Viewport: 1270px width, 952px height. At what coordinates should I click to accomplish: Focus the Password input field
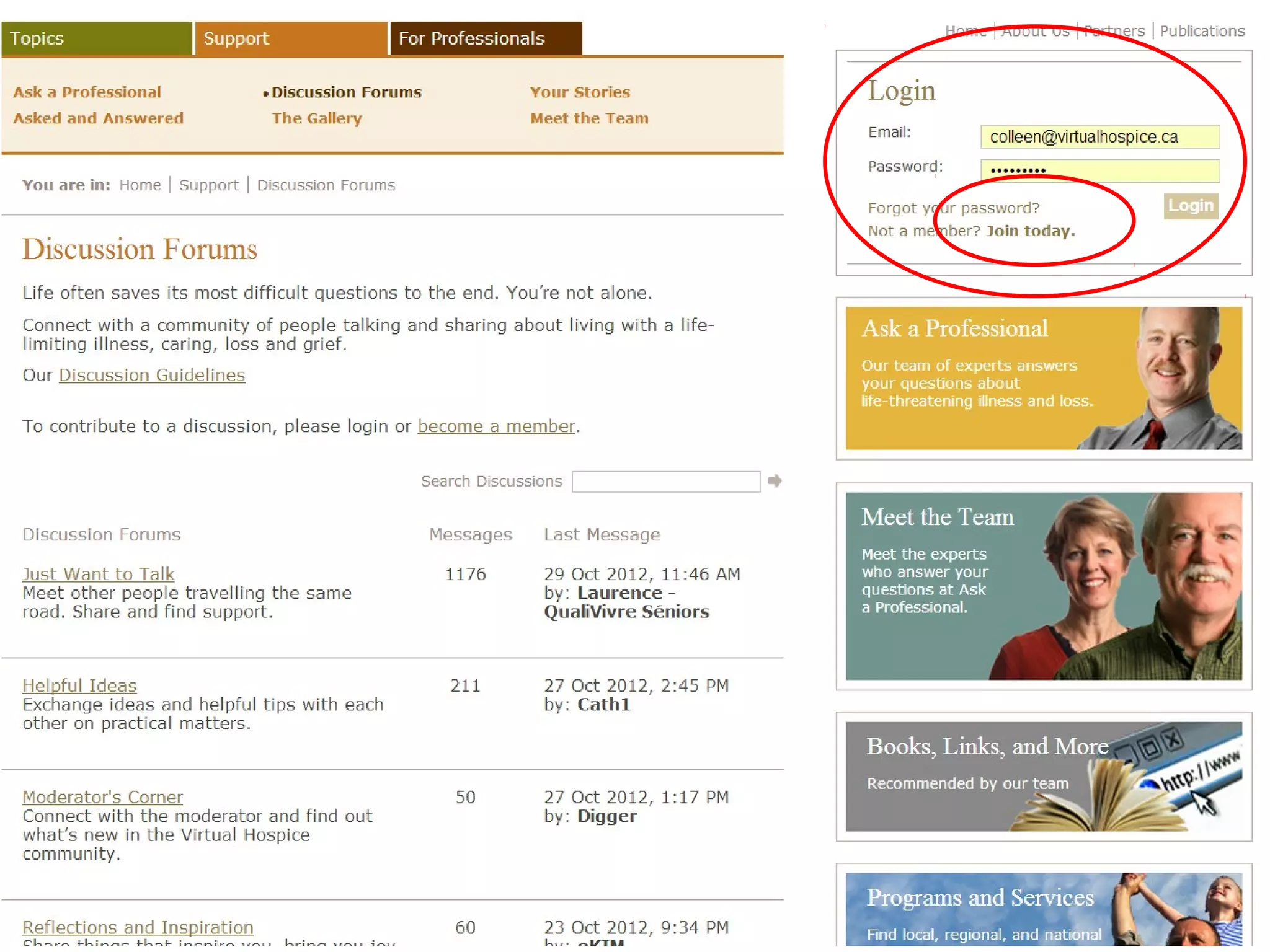[1099, 170]
